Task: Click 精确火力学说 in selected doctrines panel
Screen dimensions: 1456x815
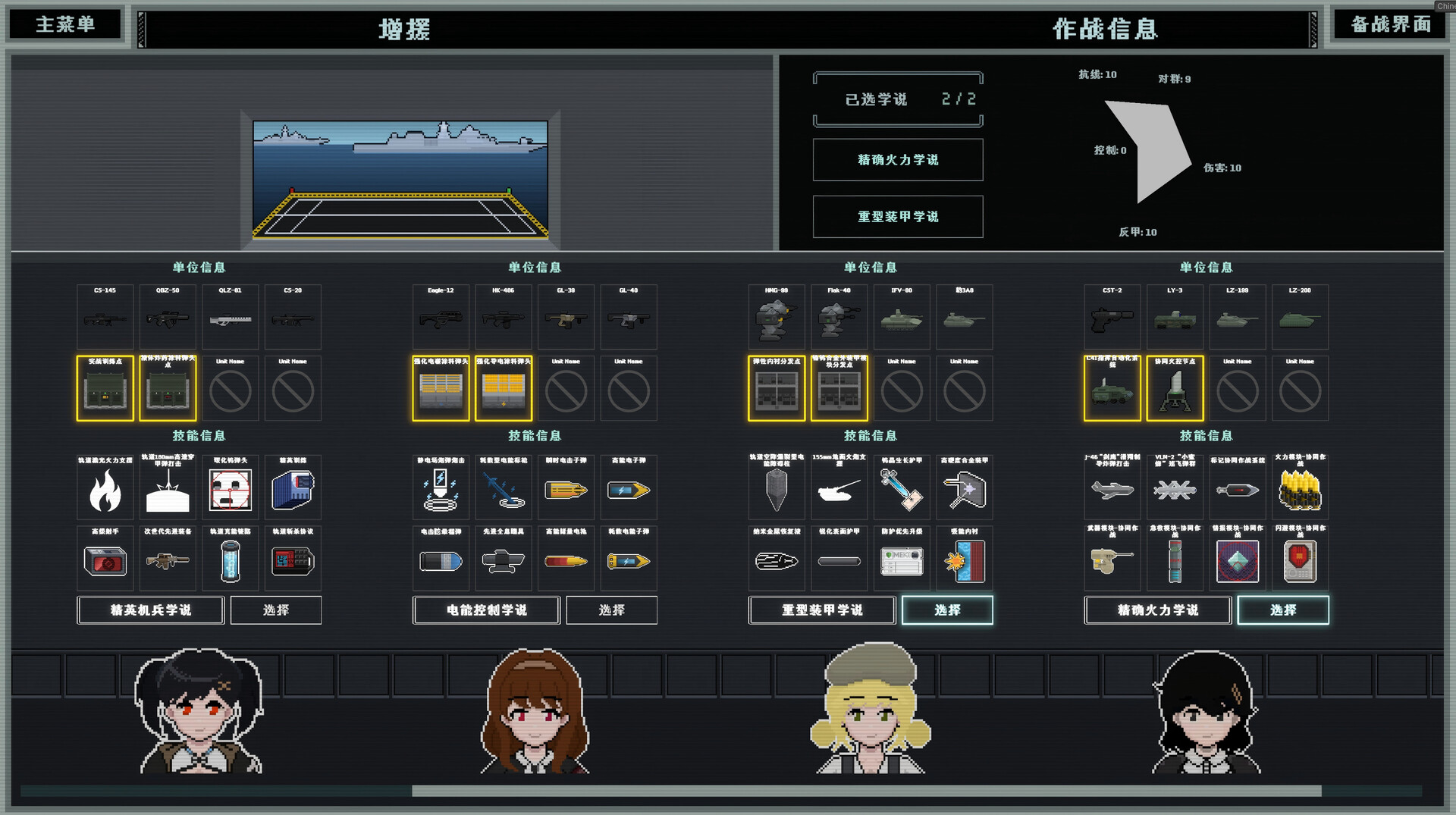Action: click(x=898, y=160)
